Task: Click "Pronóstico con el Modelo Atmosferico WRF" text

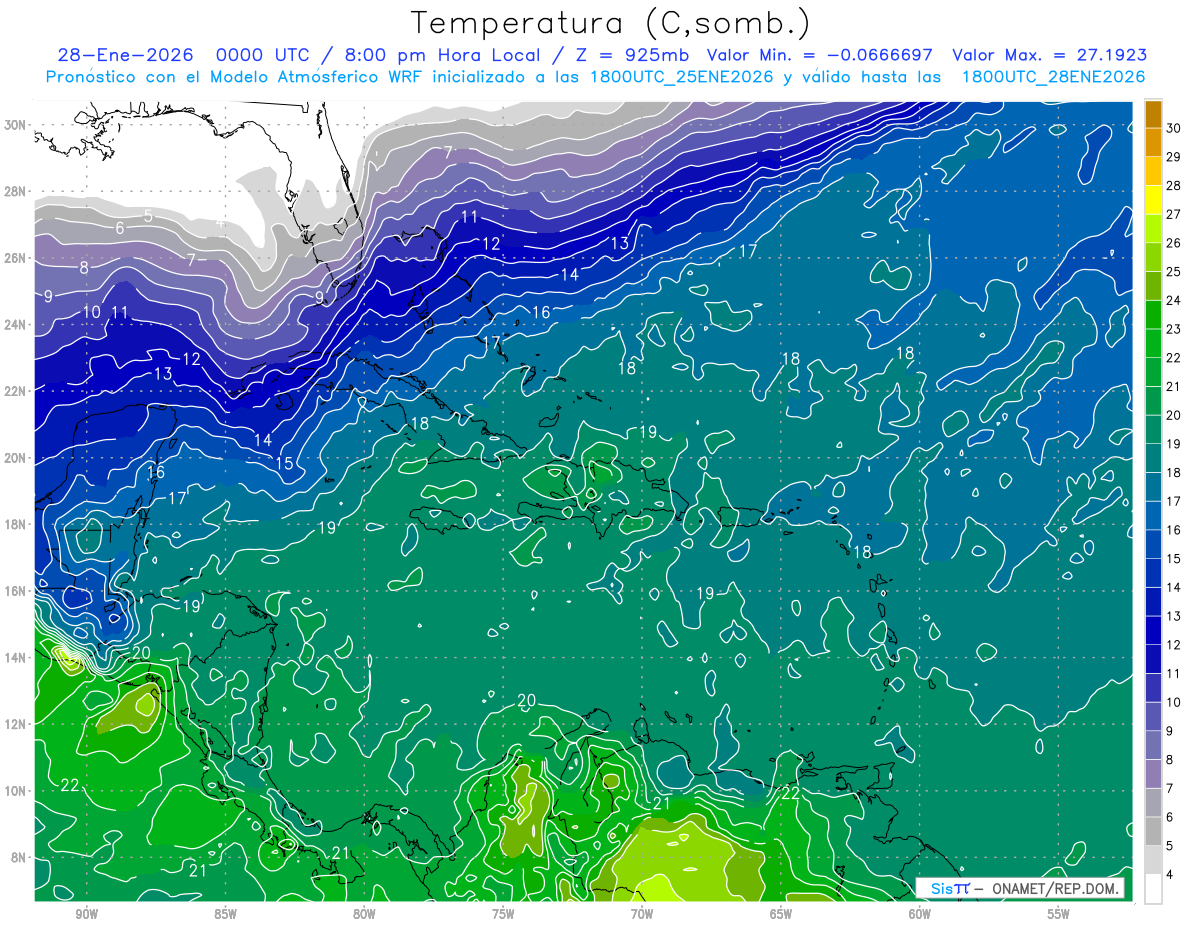Action: tap(236, 77)
